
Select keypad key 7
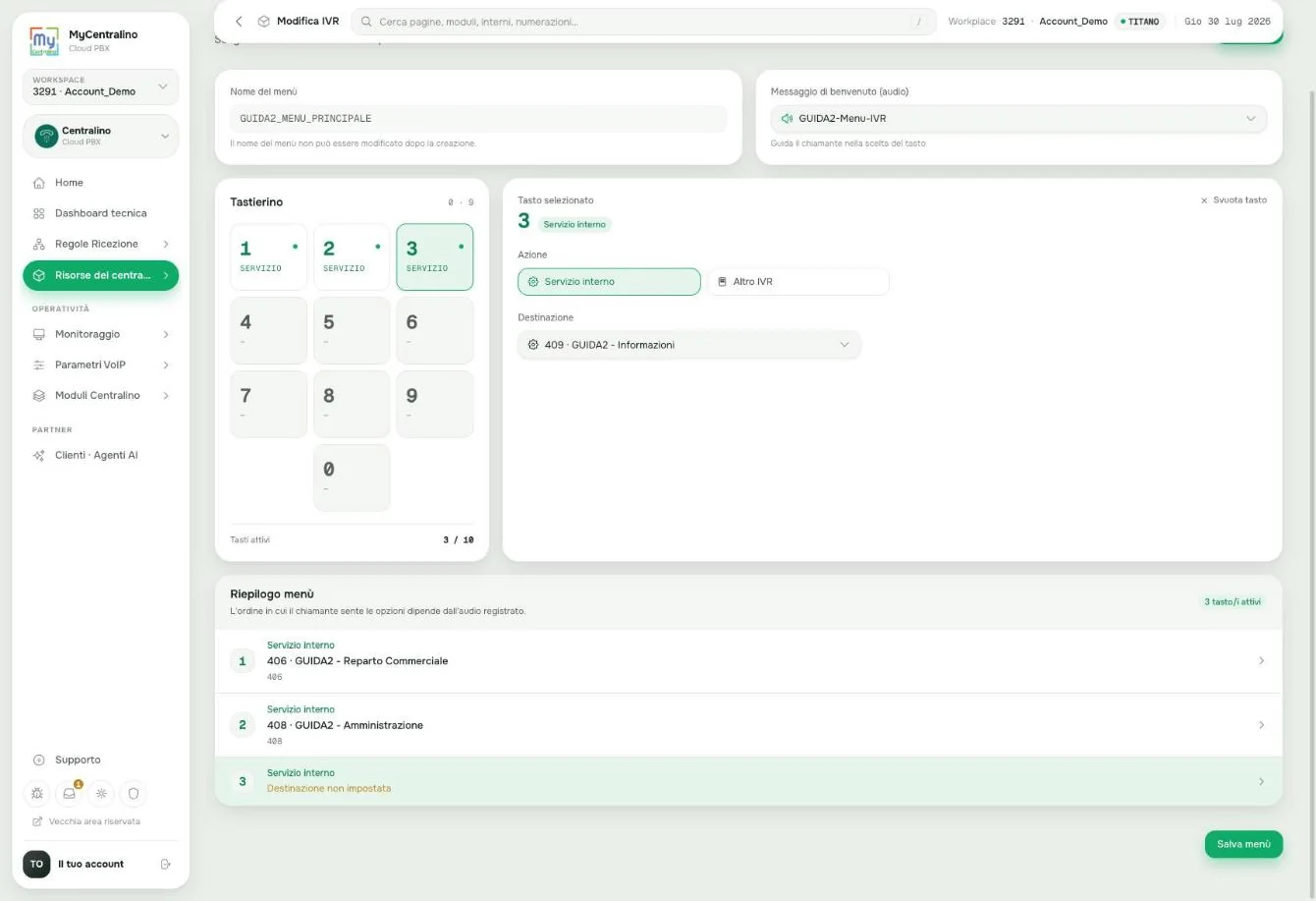point(268,404)
